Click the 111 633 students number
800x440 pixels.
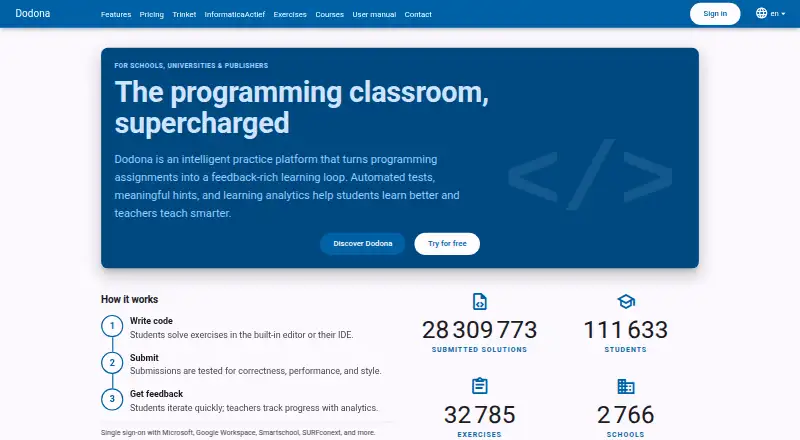[626, 330]
